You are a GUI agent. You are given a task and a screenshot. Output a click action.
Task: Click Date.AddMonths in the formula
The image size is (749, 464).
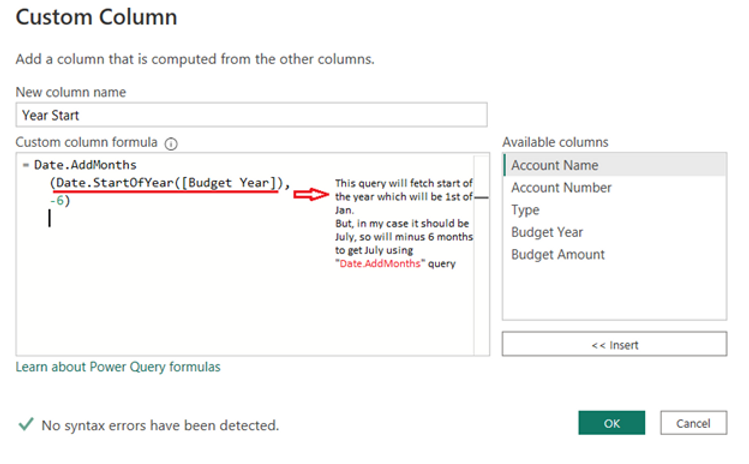pyautogui.click(x=85, y=164)
